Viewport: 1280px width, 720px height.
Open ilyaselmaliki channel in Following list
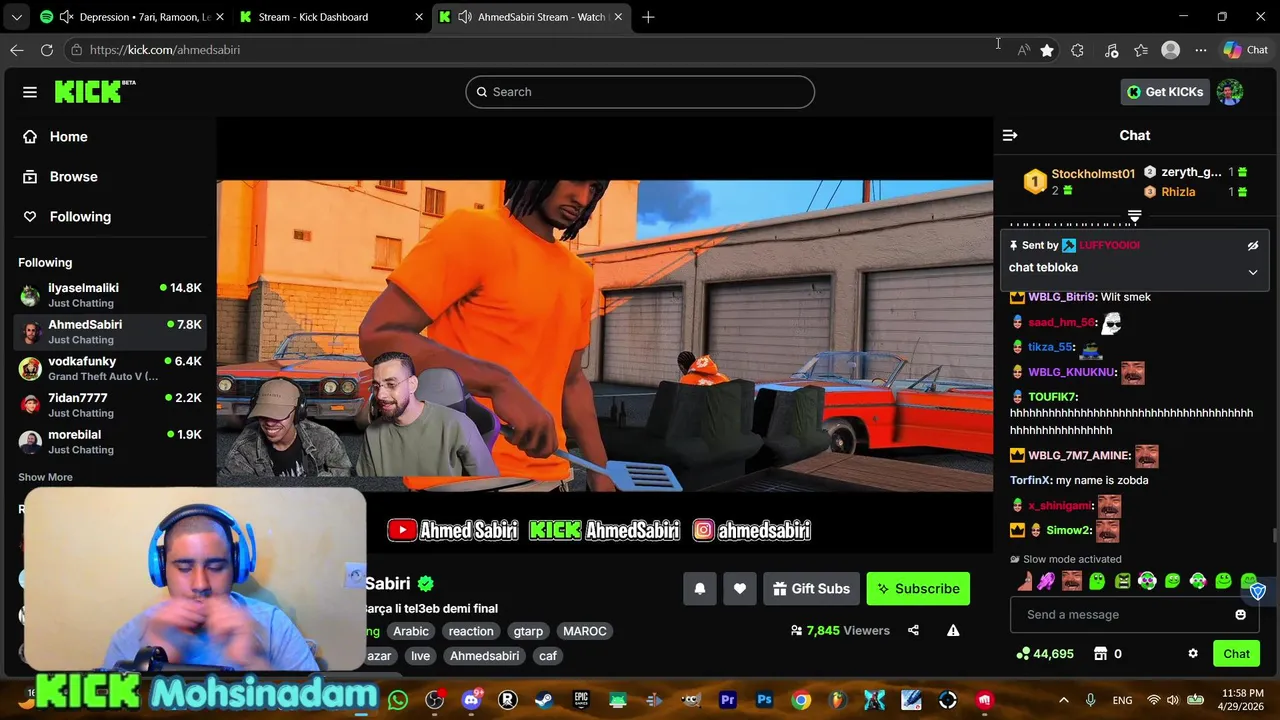click(110, 295)
